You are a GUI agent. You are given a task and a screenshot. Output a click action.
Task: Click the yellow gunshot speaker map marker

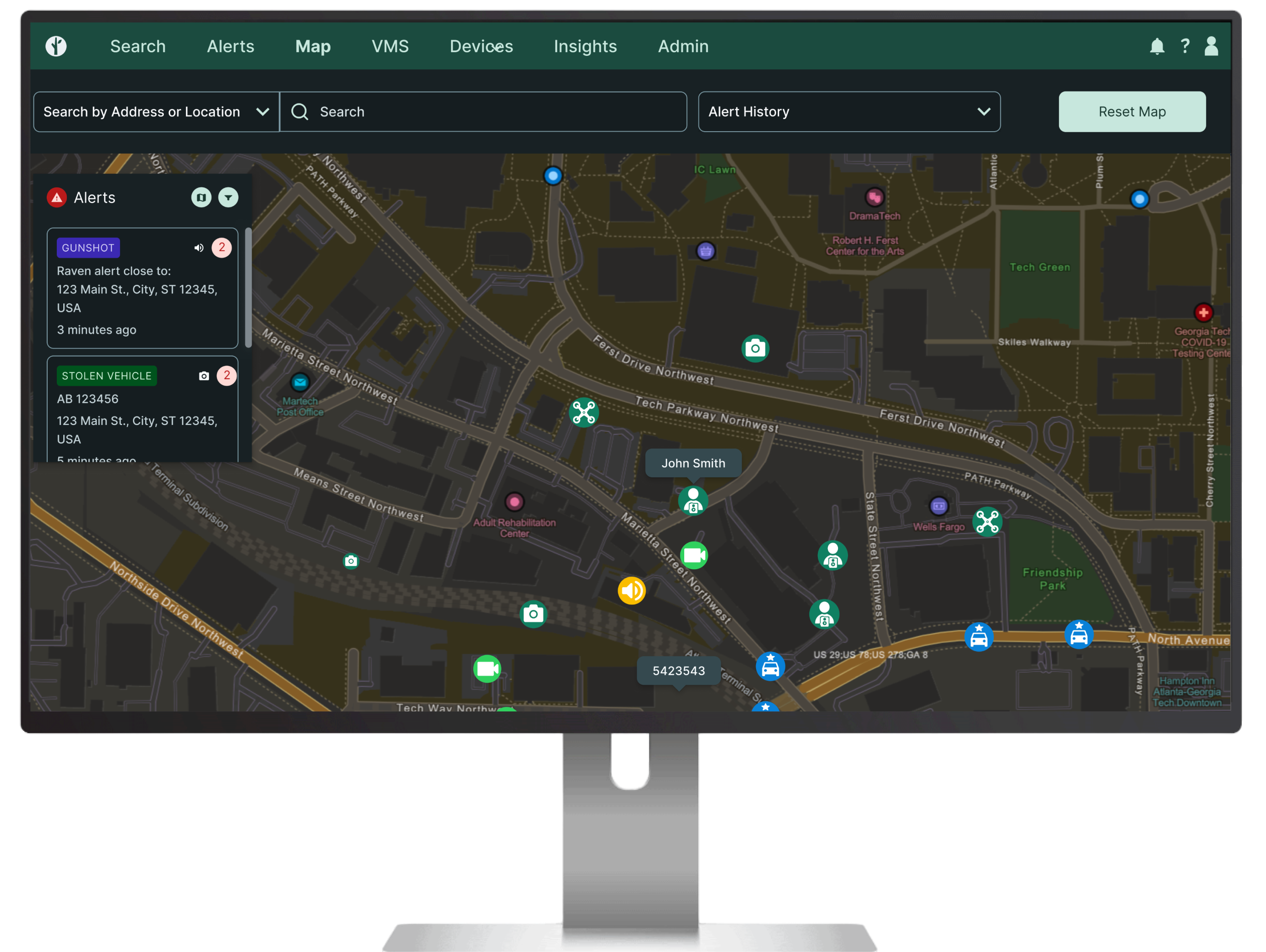(x=631, y=590)
